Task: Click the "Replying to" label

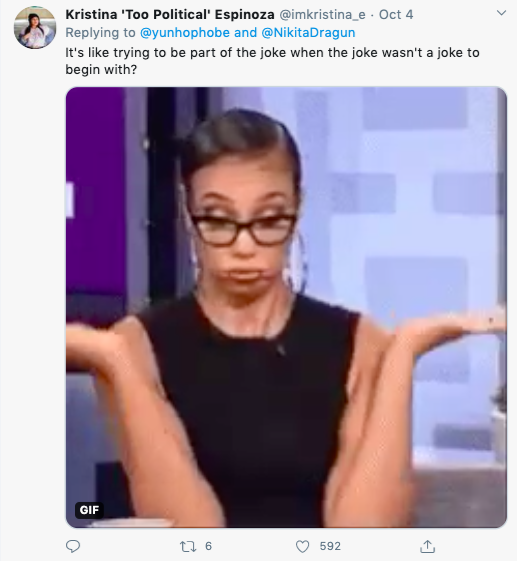Action: (x=100, y=33)
